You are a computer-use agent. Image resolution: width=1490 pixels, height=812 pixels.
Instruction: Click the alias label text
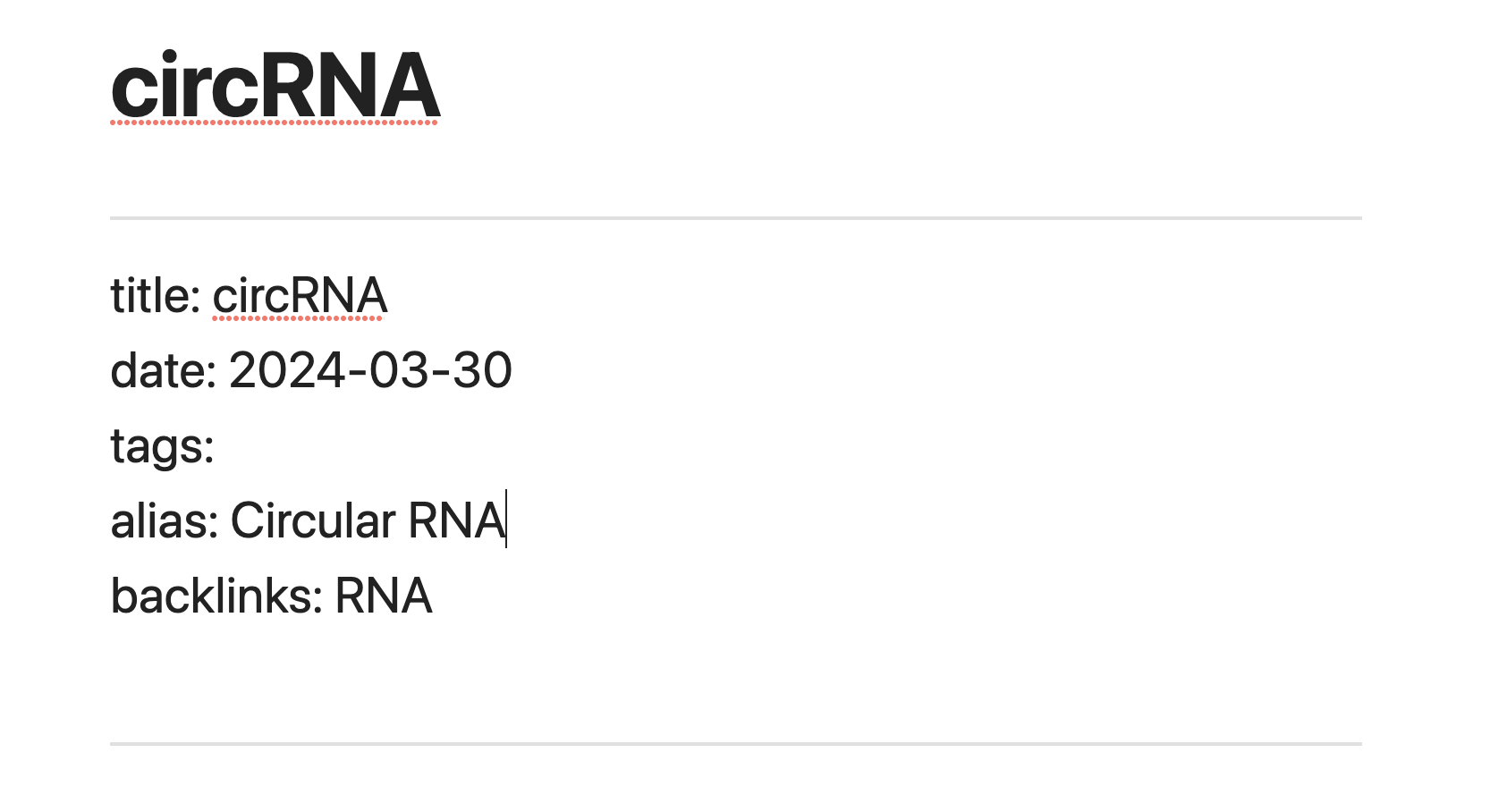click(165, 520)
